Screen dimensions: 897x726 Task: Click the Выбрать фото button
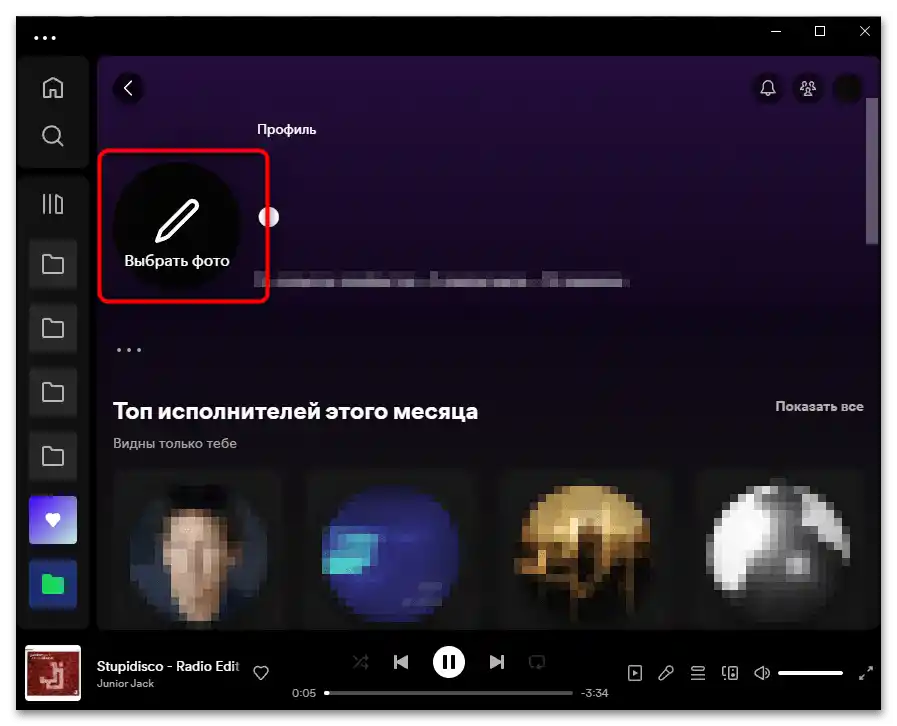click(x=176, y=225)
